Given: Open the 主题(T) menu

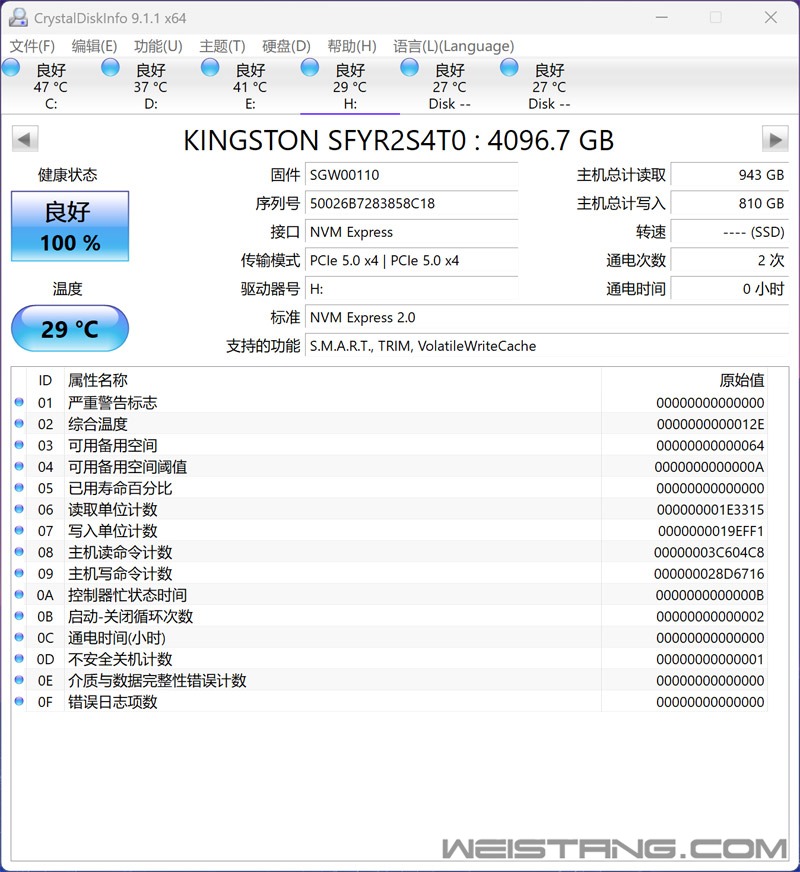Looking at the screenshot, I should [x=222, y=46].
